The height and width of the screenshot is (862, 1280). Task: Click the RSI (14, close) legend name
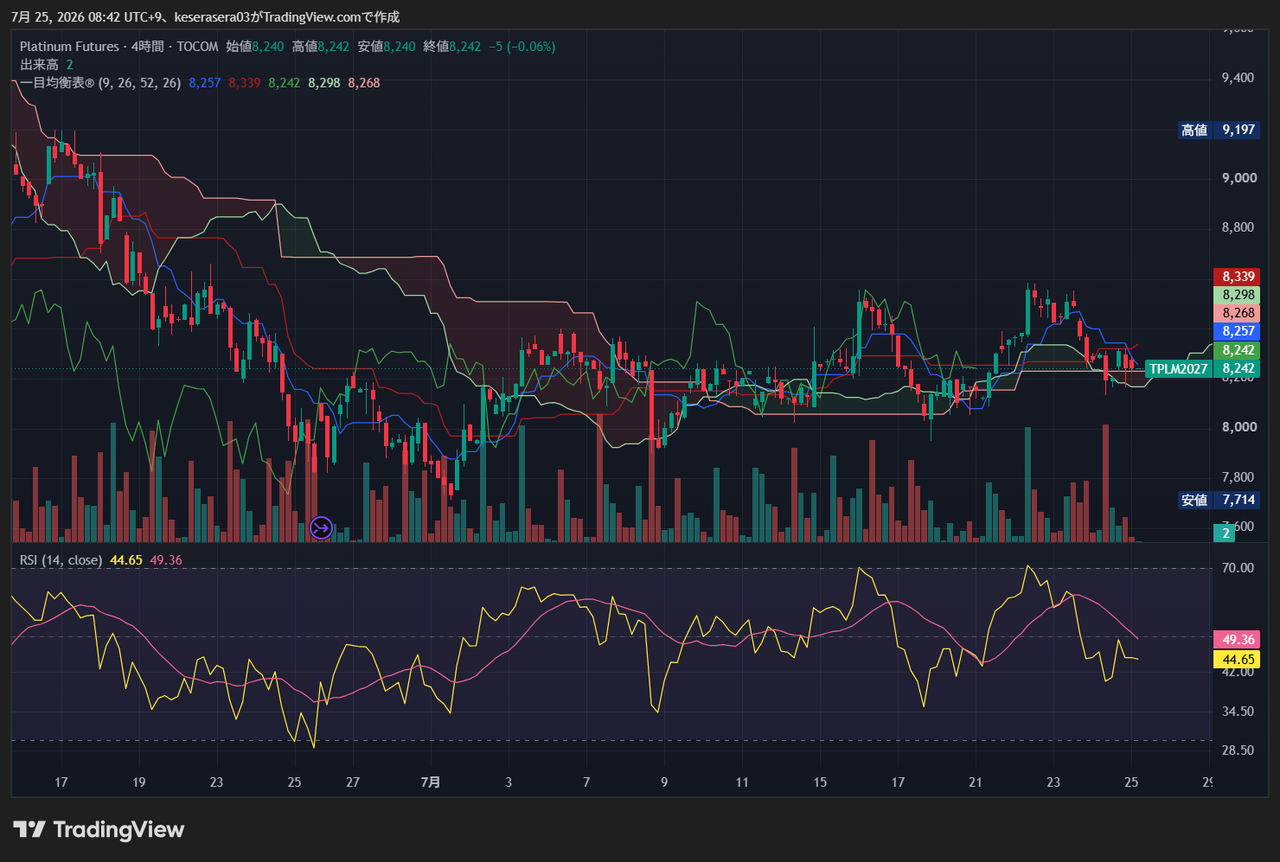click(61, 560)
